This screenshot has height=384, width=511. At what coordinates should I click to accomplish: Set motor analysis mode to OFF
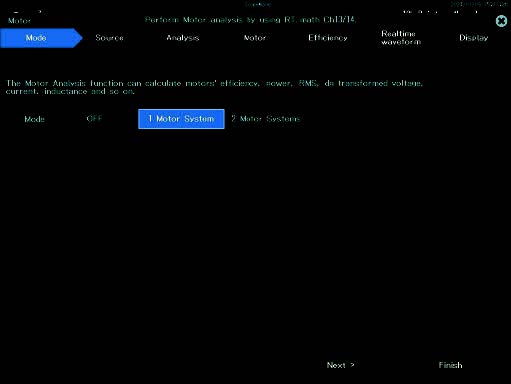click(x=94, y=118)
